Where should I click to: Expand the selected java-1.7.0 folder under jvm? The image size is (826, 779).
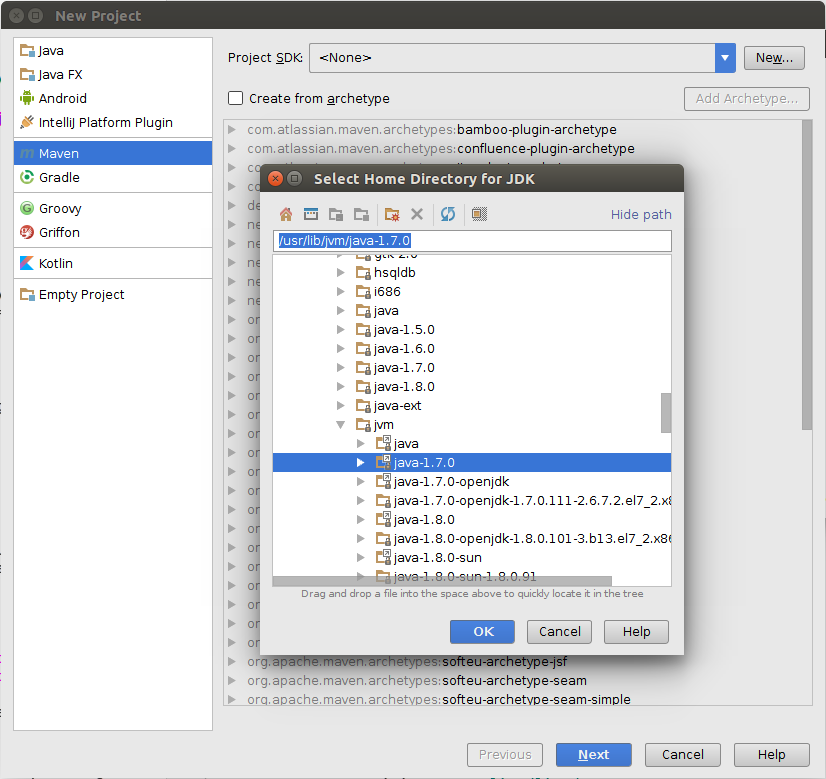(361, 462)
